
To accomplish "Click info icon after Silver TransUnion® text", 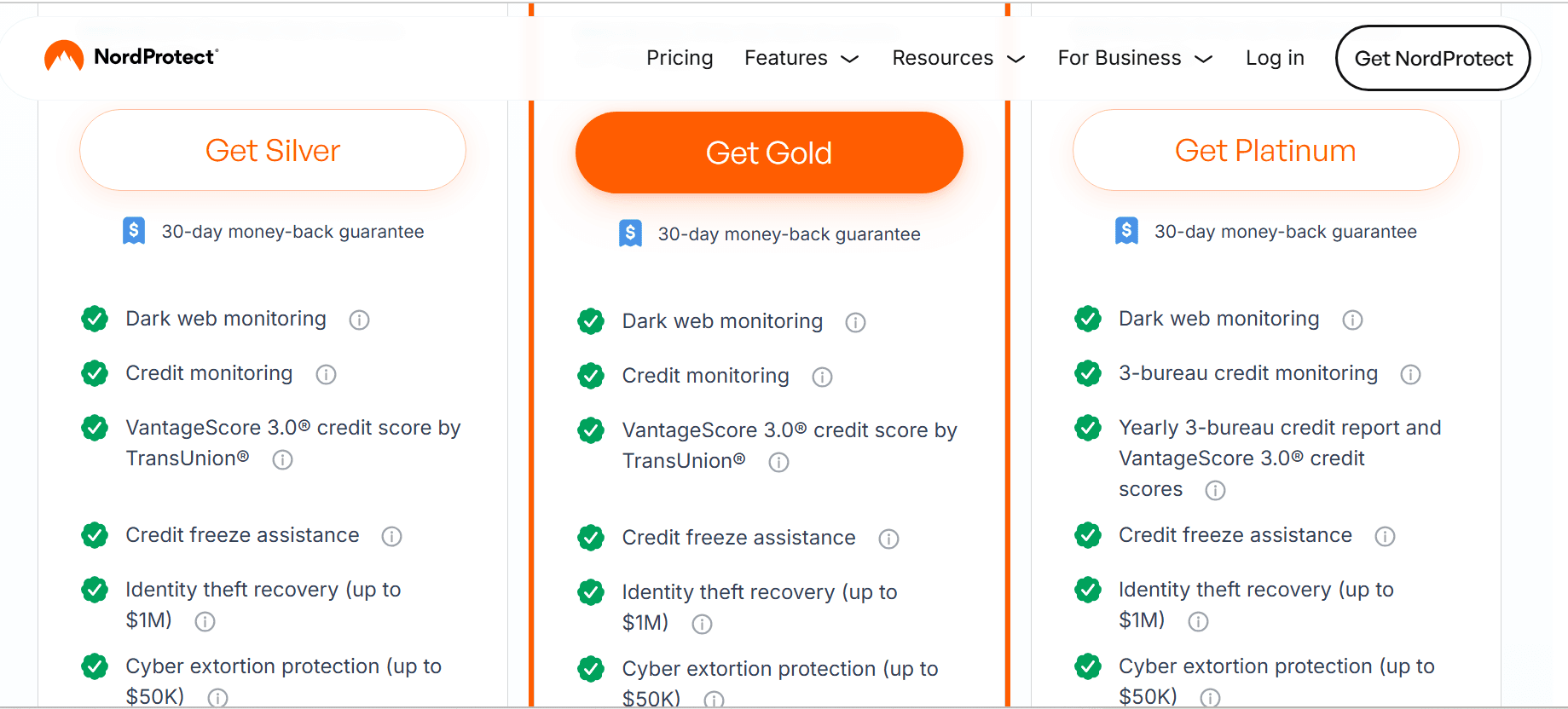I will pyautogui.click(x=282, y=460).
